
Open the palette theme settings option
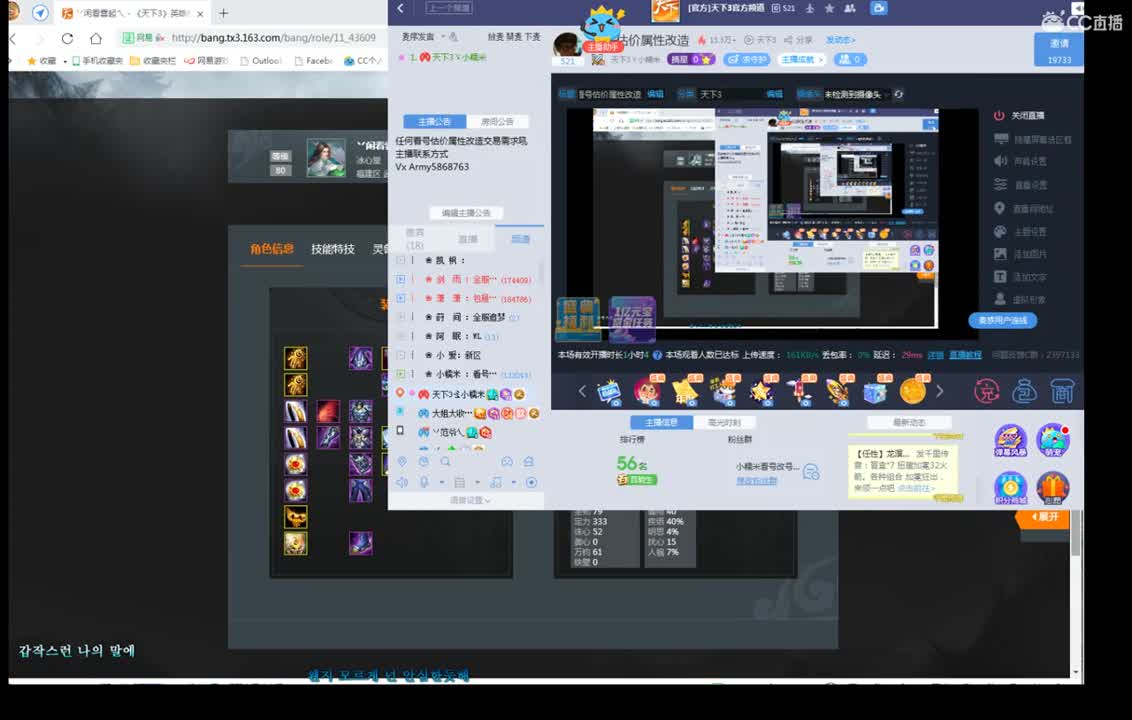point(1020,232)
